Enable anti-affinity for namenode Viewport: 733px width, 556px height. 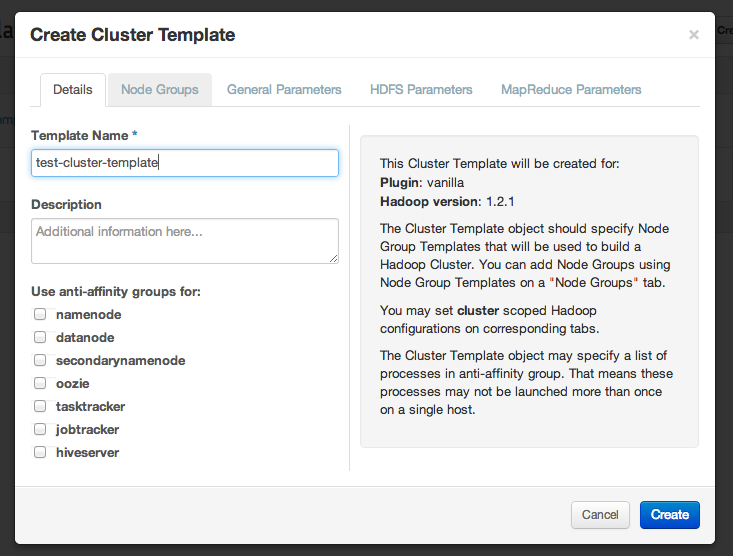point(40,314)
